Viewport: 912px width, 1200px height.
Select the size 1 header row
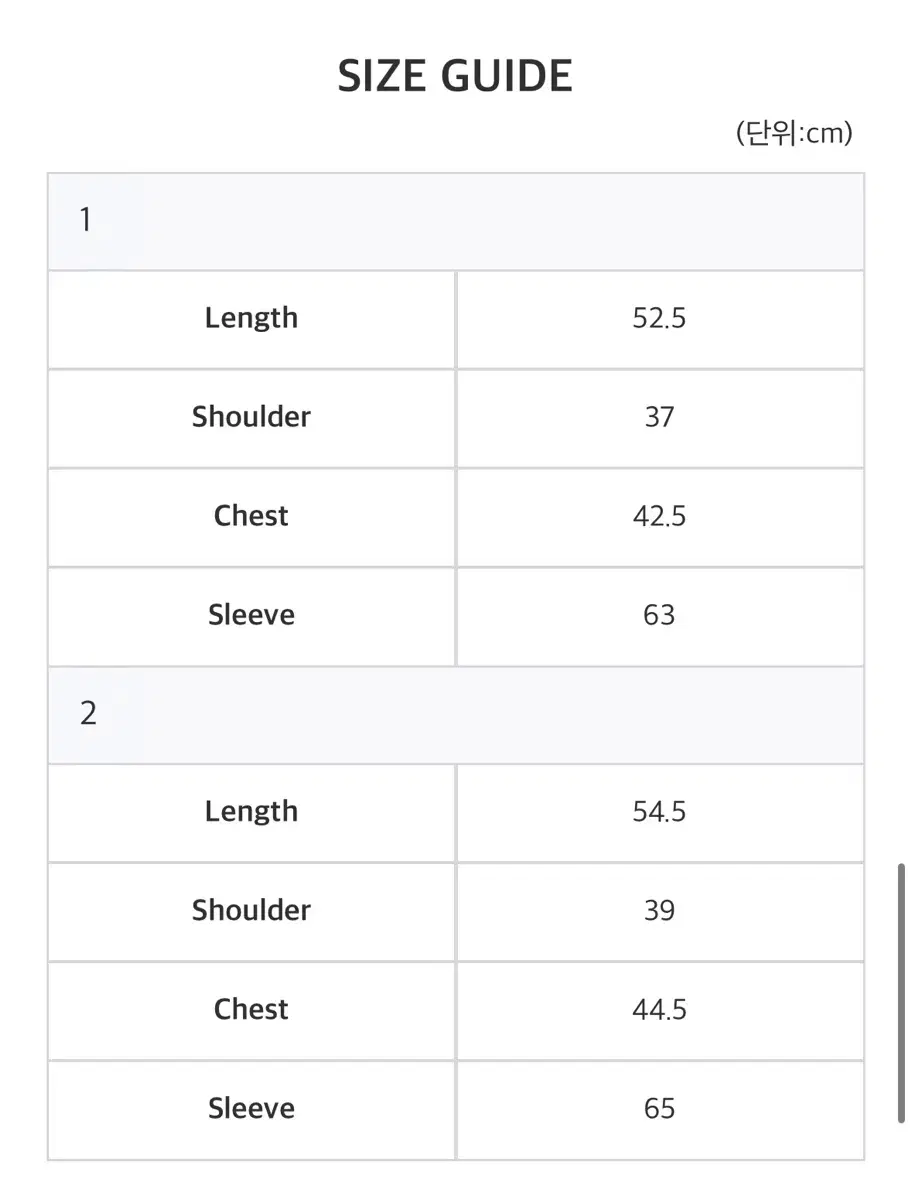(456, 221)
